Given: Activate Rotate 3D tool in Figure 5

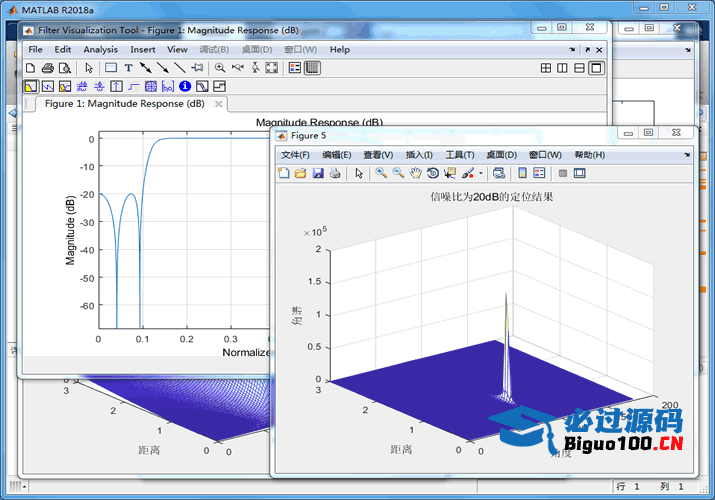Looking at the screenshot, I should 433,173.
